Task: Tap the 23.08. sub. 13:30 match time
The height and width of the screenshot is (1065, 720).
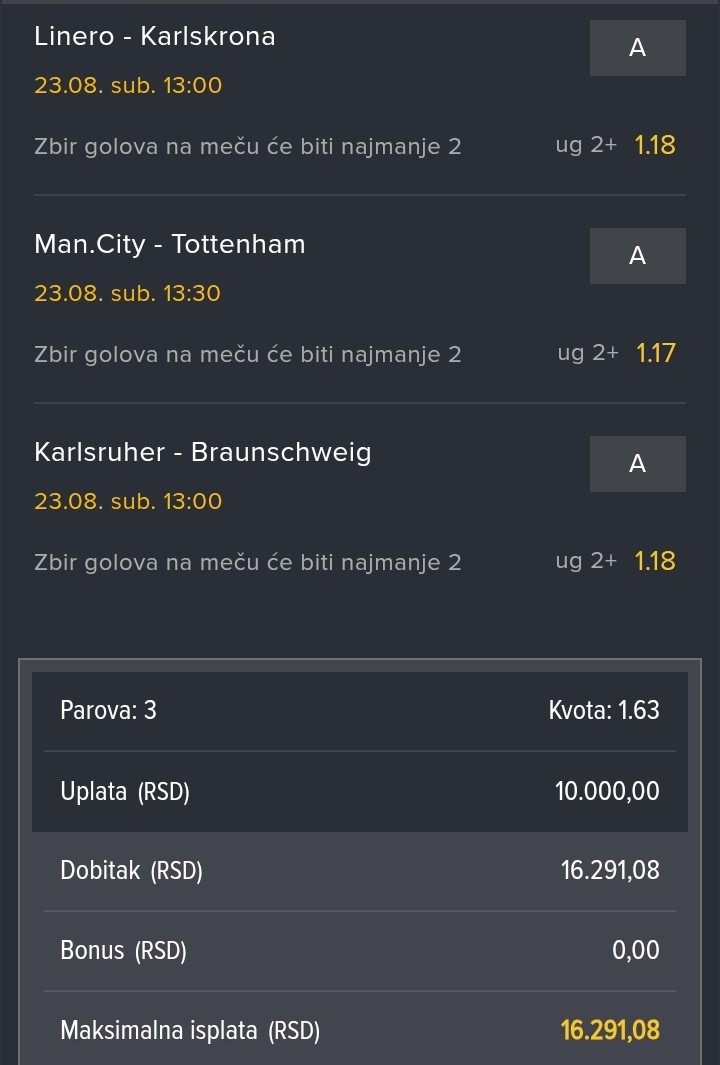Action: point(128,293)
